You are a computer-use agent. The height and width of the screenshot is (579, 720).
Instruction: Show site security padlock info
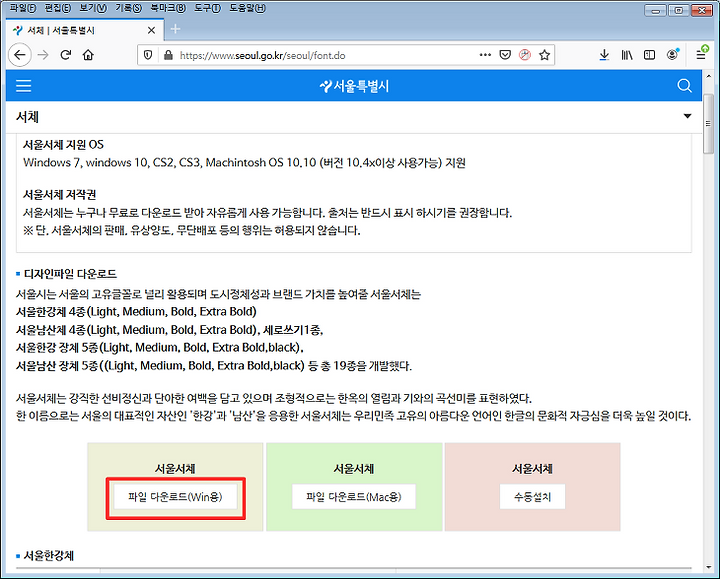tap(169, 55)
